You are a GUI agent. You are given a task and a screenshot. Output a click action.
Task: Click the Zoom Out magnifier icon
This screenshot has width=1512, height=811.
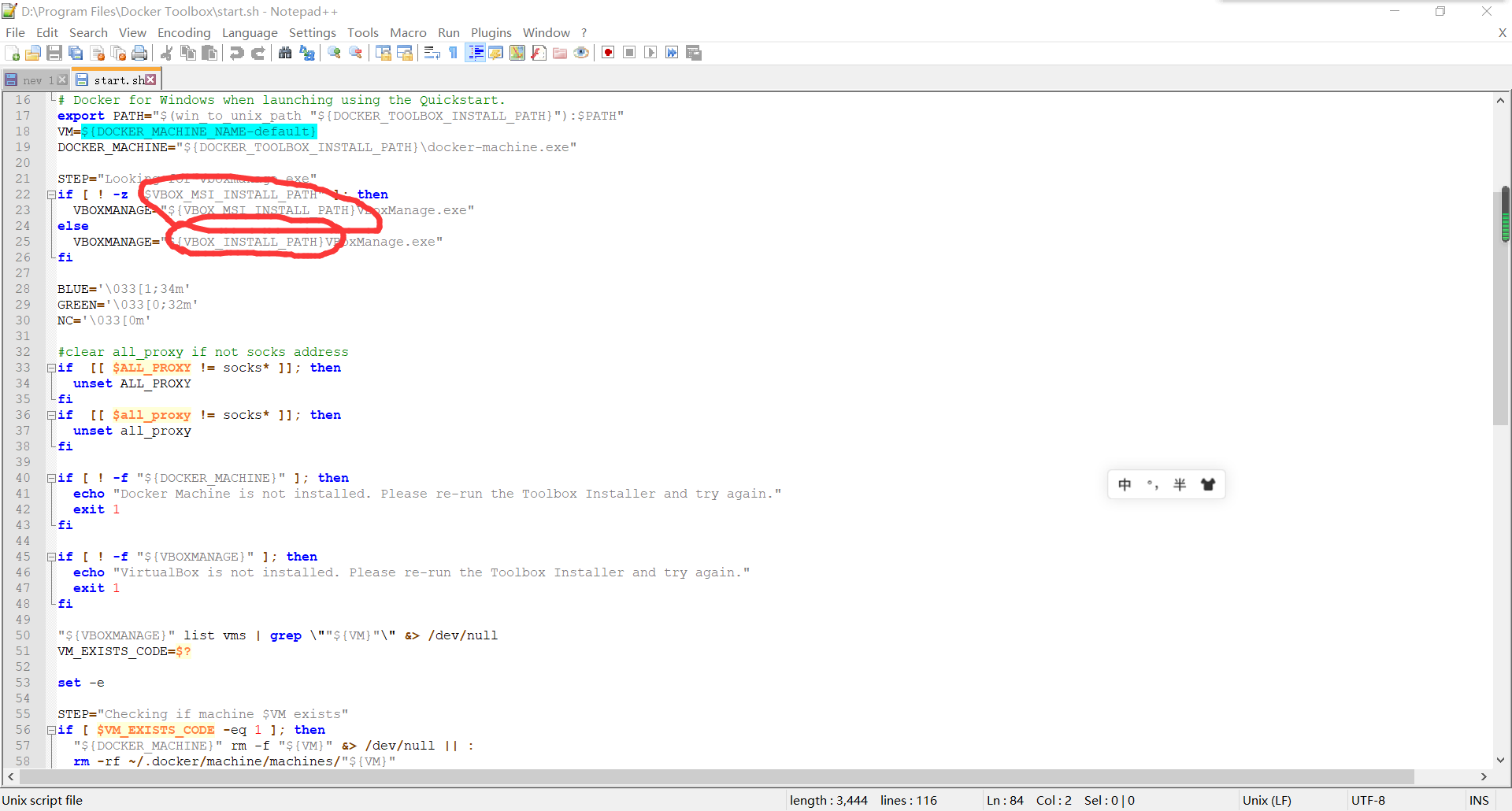pyautogui.click(x=356, y=53)
